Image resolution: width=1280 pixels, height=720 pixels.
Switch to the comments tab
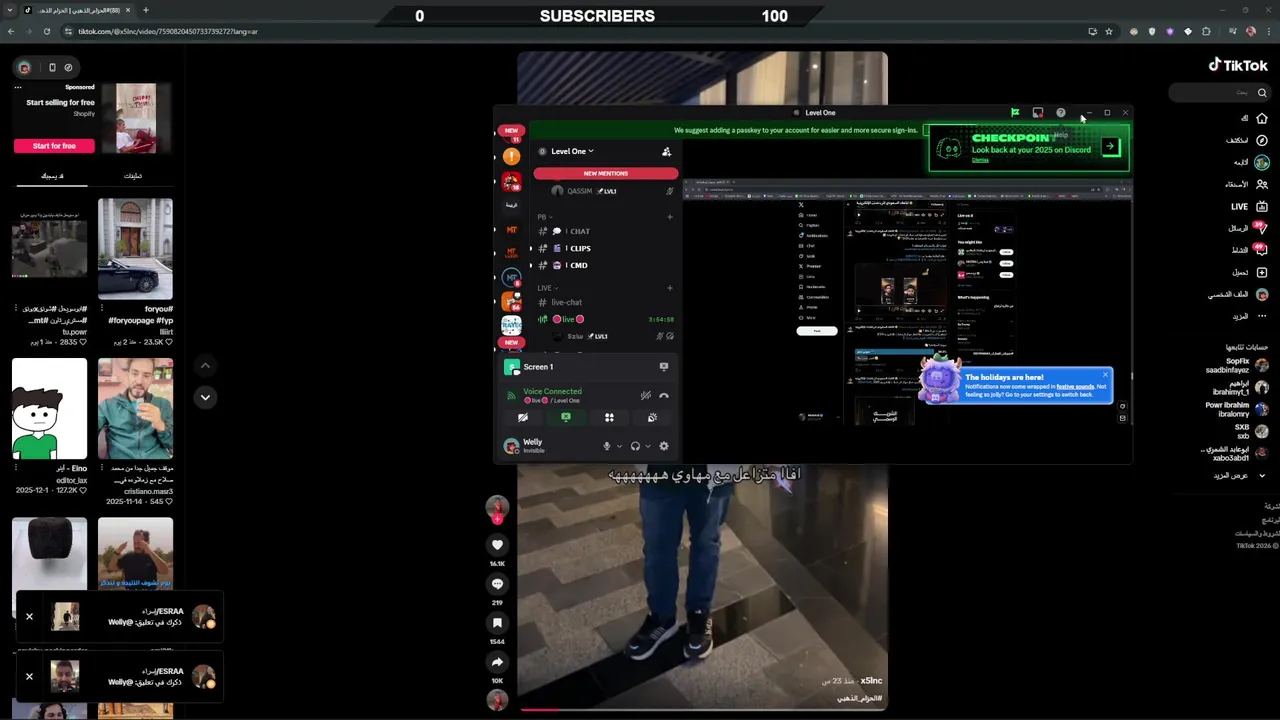tap(133, 176)
